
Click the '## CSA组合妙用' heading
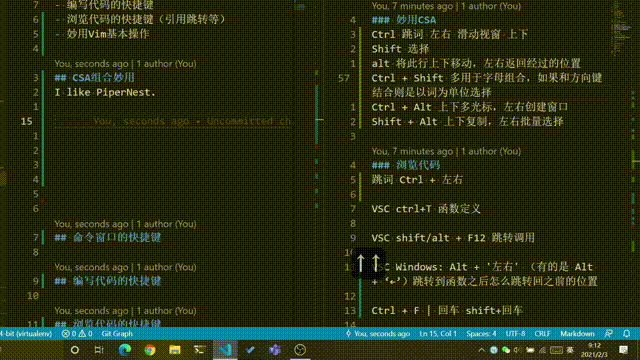(x=94, y=78)
